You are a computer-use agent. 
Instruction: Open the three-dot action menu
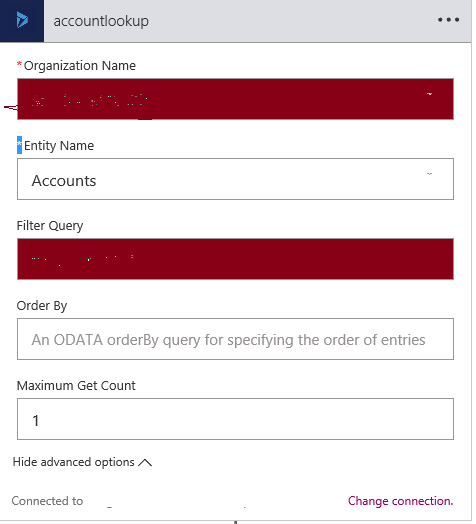click(448, 20)
